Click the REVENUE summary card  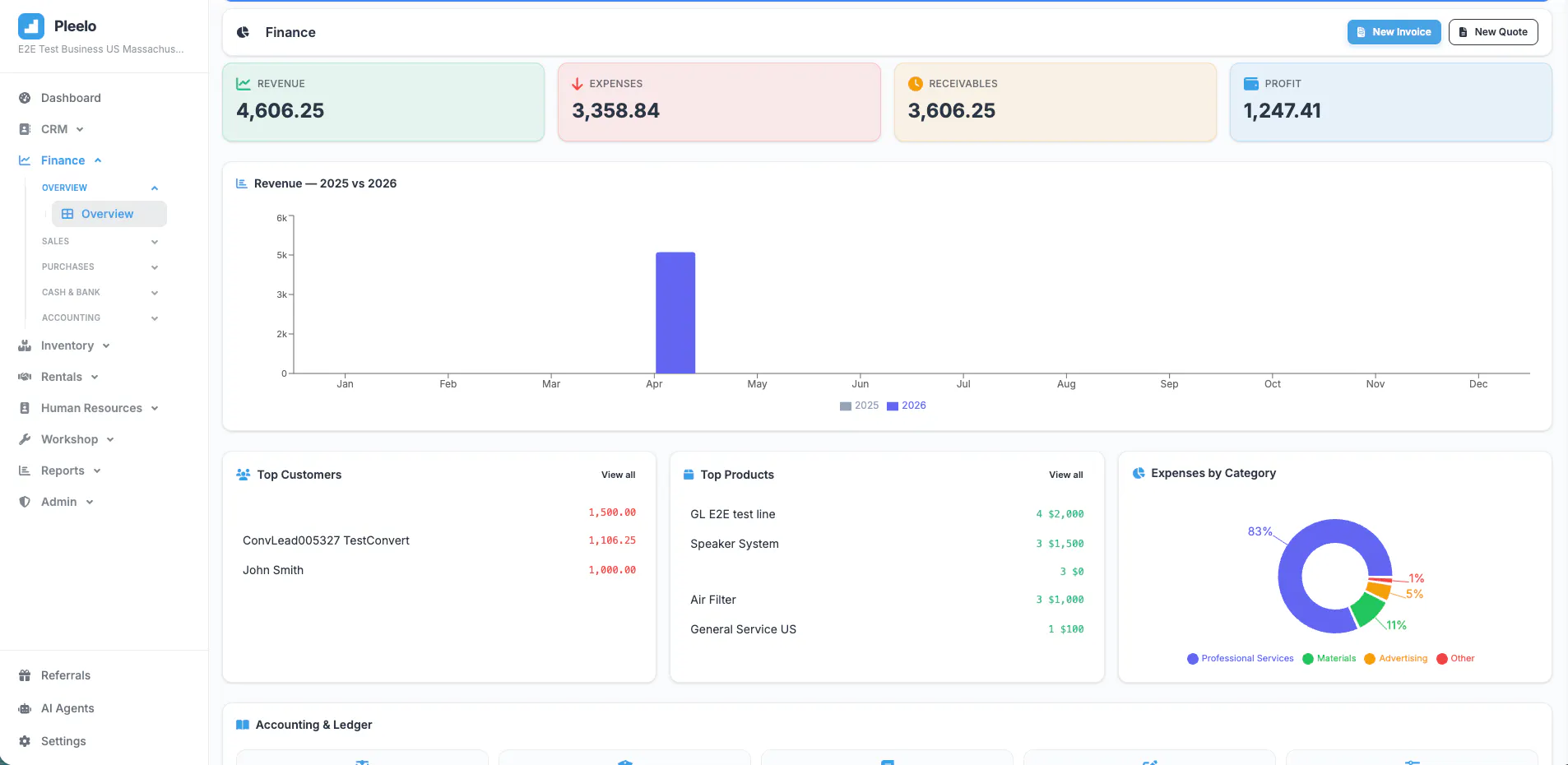click(x=383, y=102)
